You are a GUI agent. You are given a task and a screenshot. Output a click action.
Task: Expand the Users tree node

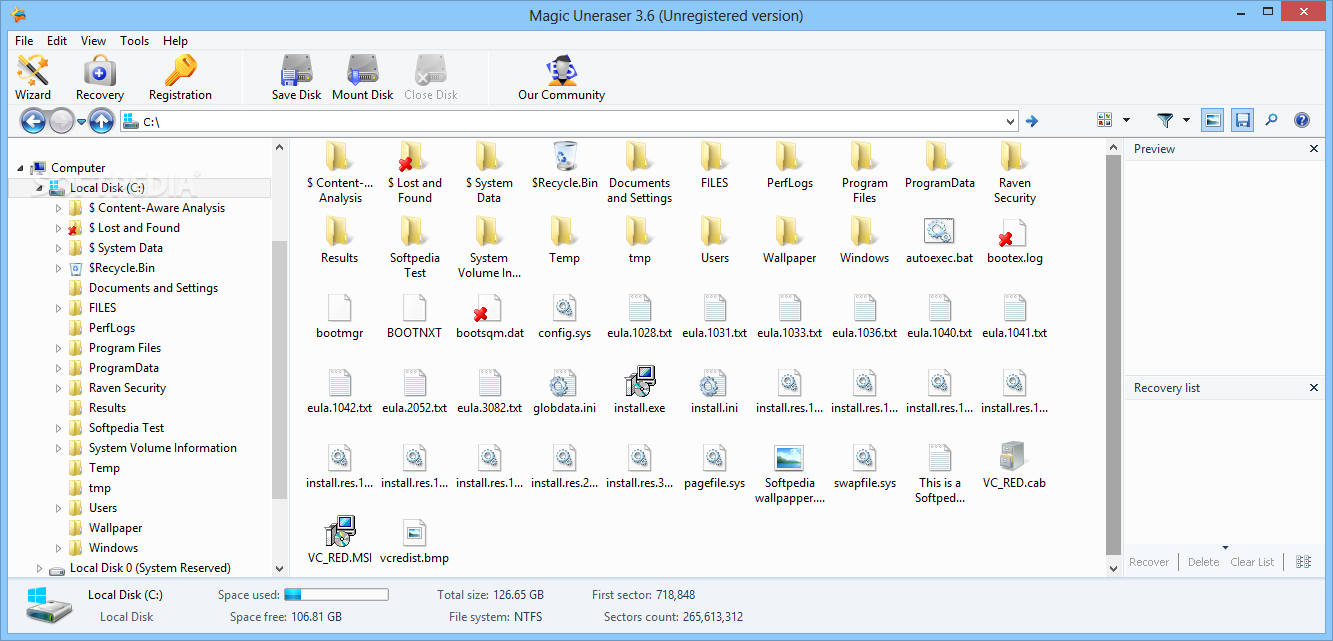(59, 508)
